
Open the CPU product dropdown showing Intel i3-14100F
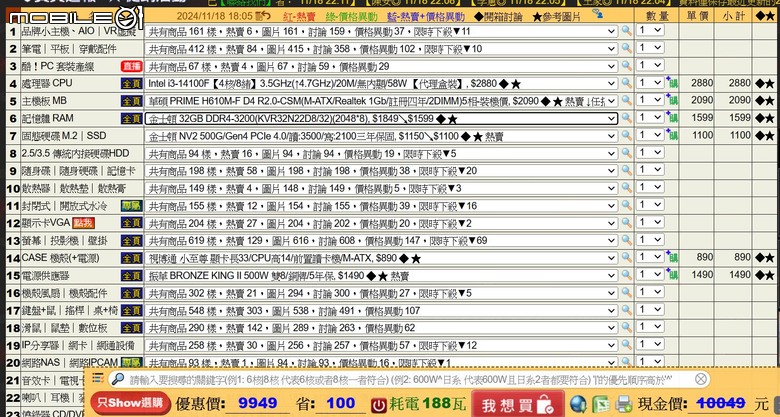381,84
